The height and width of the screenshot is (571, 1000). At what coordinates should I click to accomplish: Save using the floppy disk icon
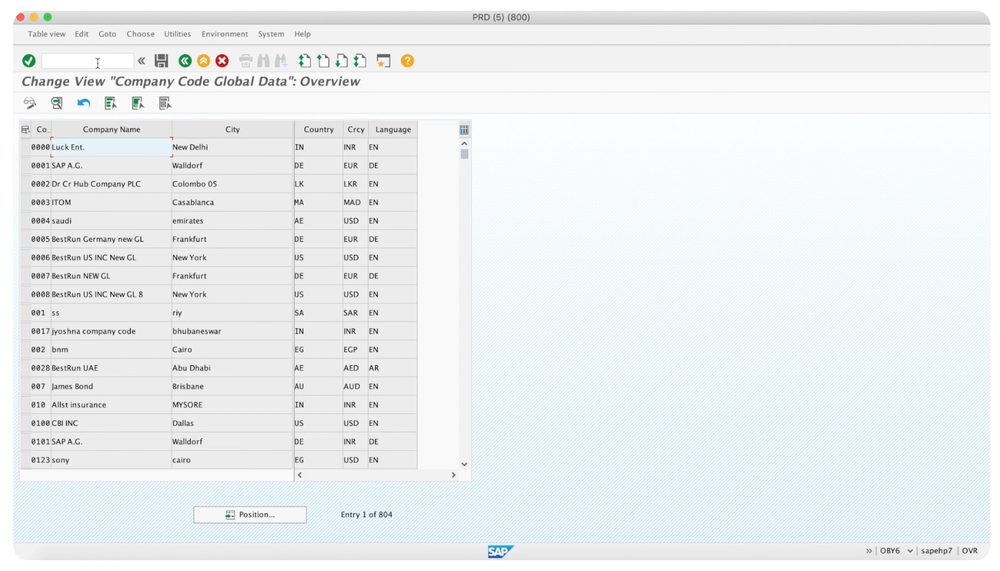[x=161, y=61]
